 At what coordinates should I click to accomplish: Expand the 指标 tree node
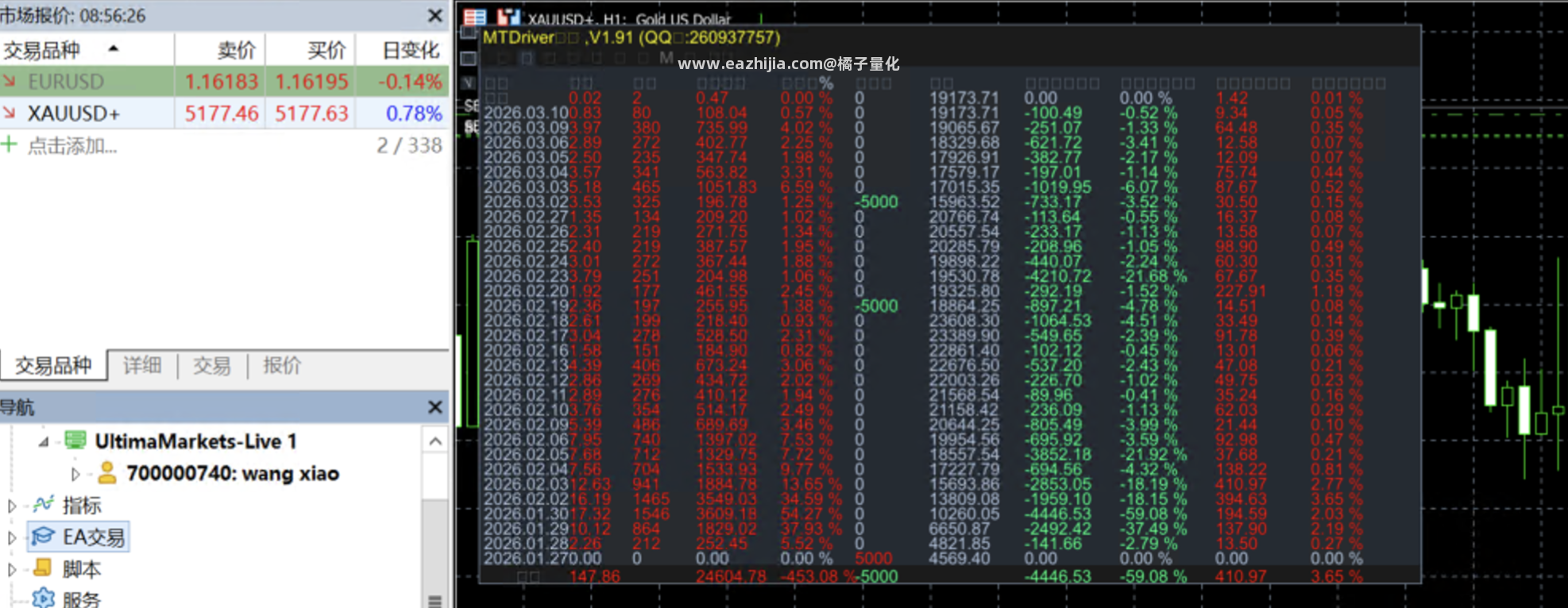(11, 506)
